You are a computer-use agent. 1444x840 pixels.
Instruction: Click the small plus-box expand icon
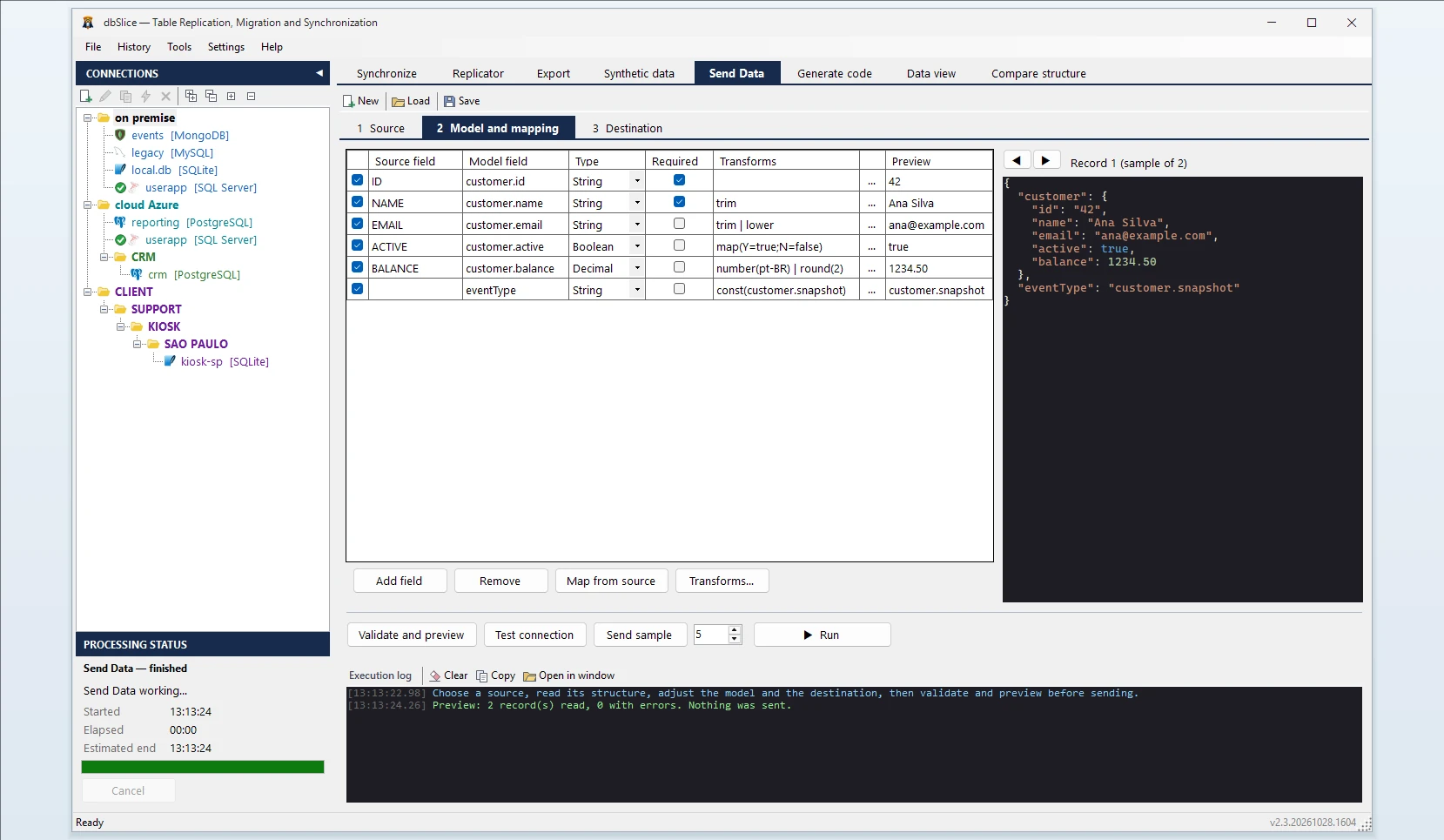click(232, 97)
